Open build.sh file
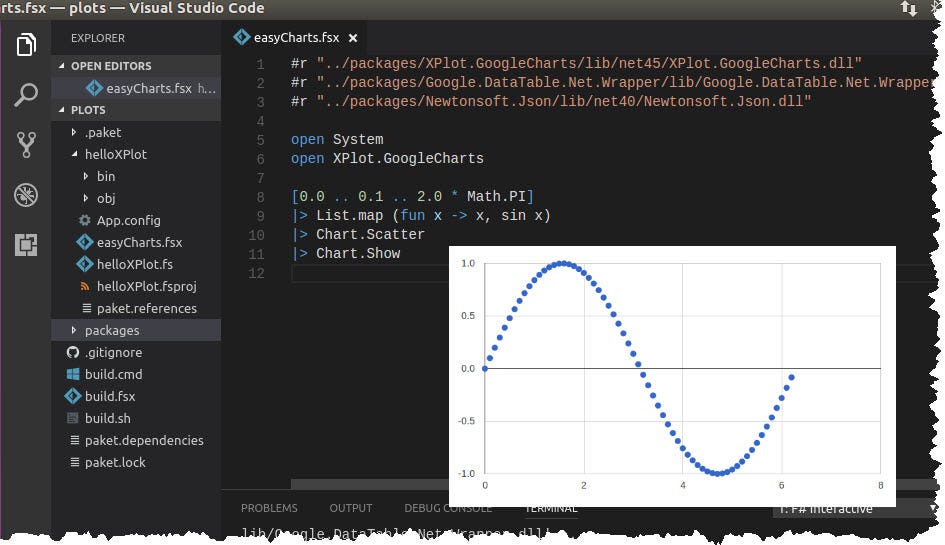Screen dimensions: 945x545 click(107, 418)
